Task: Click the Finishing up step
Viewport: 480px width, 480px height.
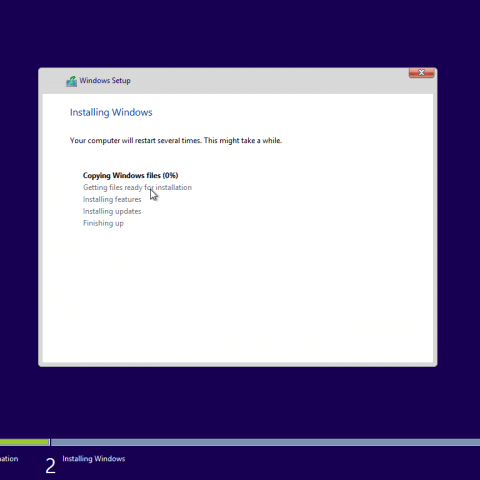Action: coord(103,223)
